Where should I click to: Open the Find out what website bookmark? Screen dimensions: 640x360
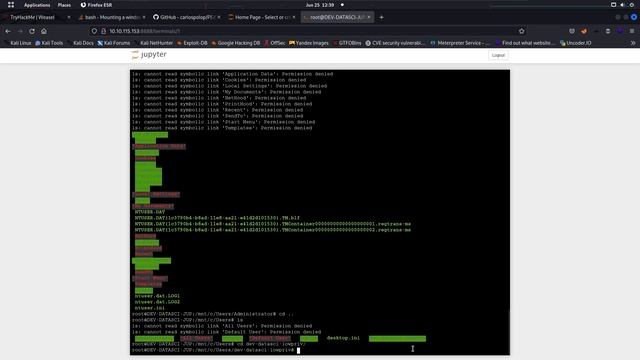525,43
